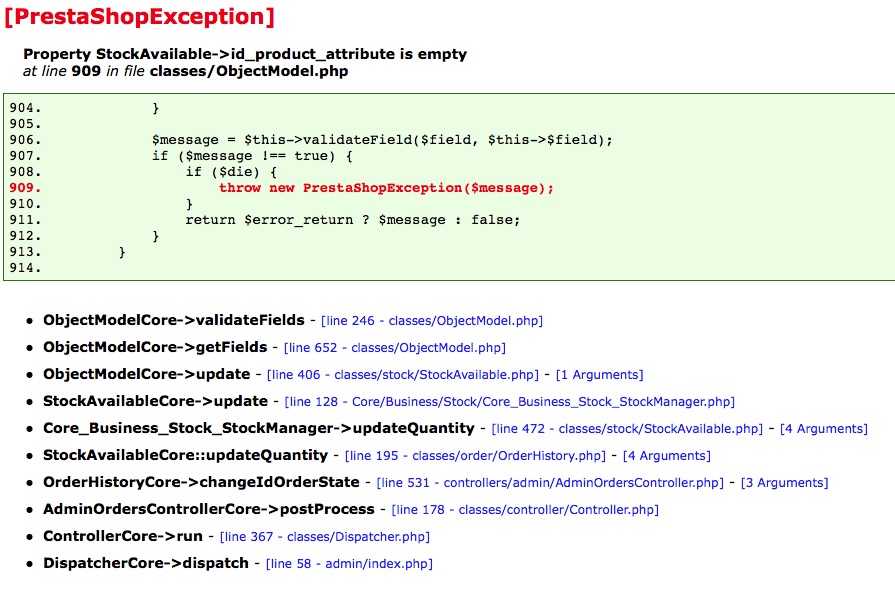
Task: Click the StockAvailableCore::updateQuantity trace entry
Action: coord(186,455)
